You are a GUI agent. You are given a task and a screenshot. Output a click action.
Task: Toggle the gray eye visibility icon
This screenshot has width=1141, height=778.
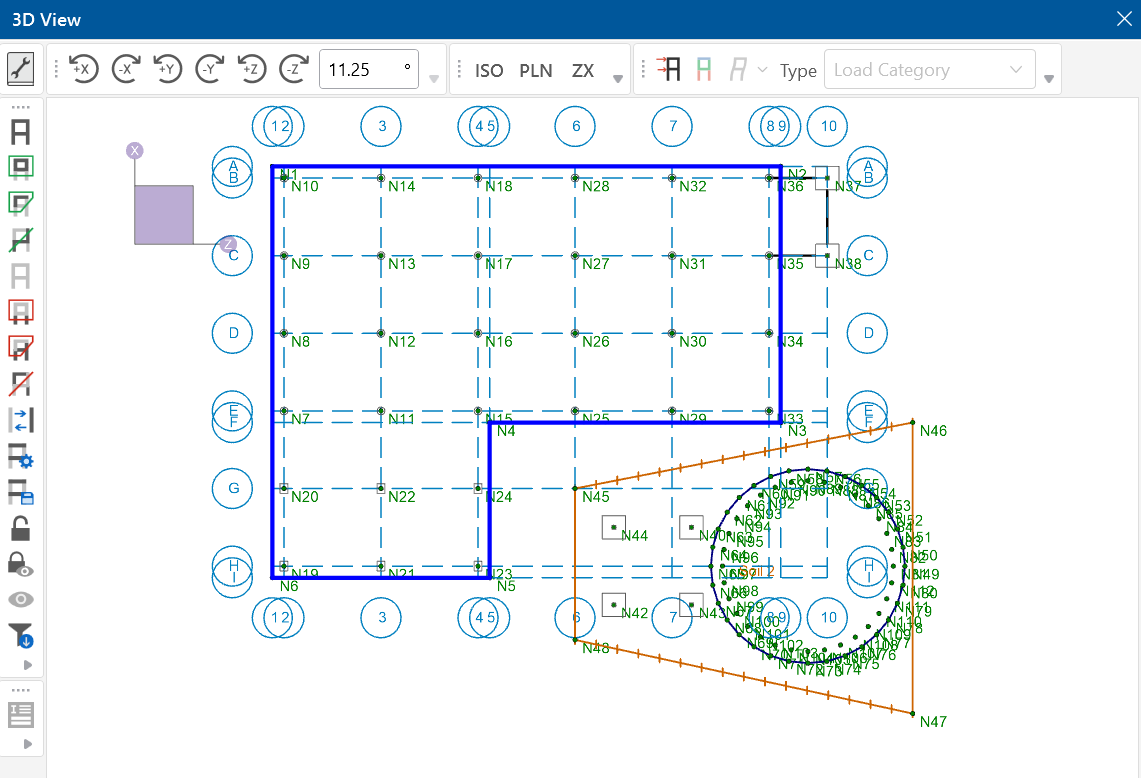[x=21, y=599]
